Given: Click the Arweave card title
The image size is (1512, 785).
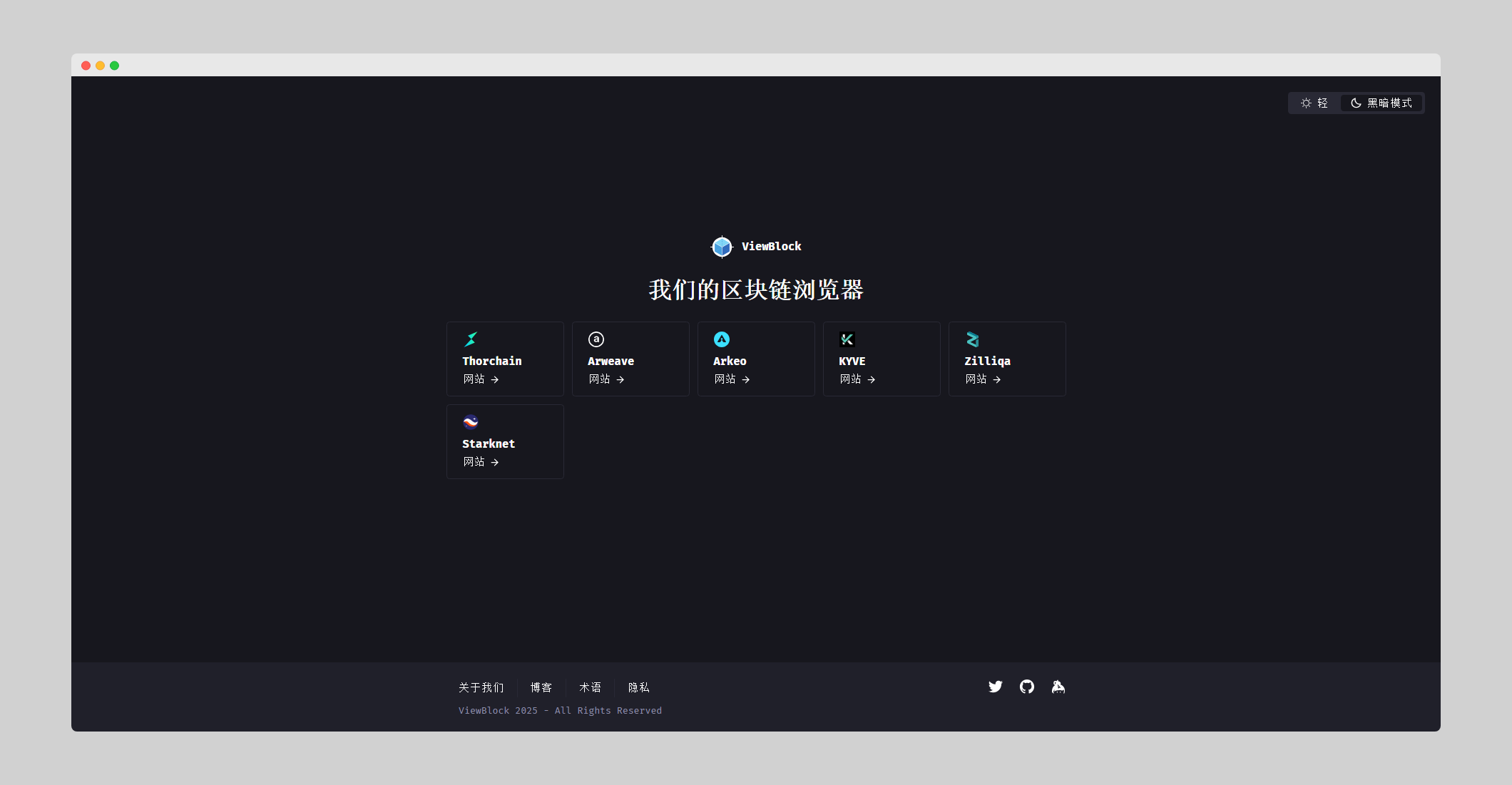Looking at the screenshot, I should [611, 361].
